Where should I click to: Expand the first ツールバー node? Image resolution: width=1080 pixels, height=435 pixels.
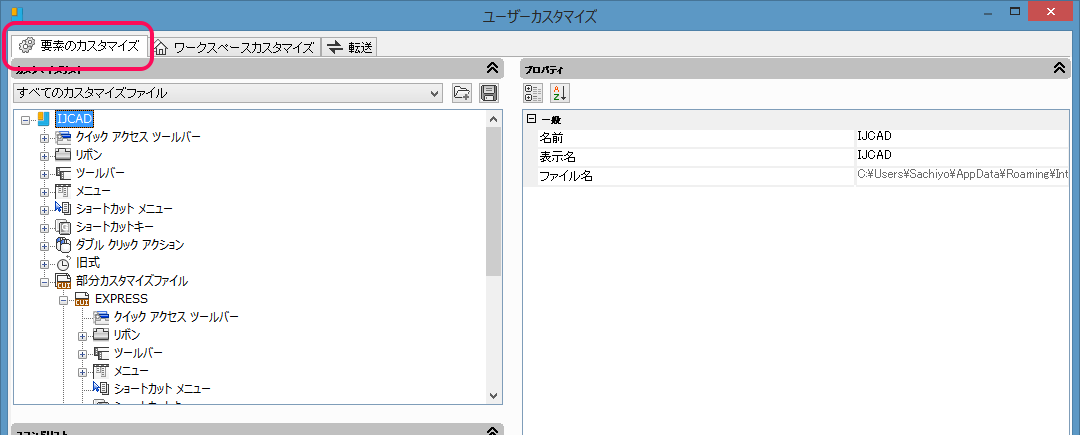[x=44, y=173]
